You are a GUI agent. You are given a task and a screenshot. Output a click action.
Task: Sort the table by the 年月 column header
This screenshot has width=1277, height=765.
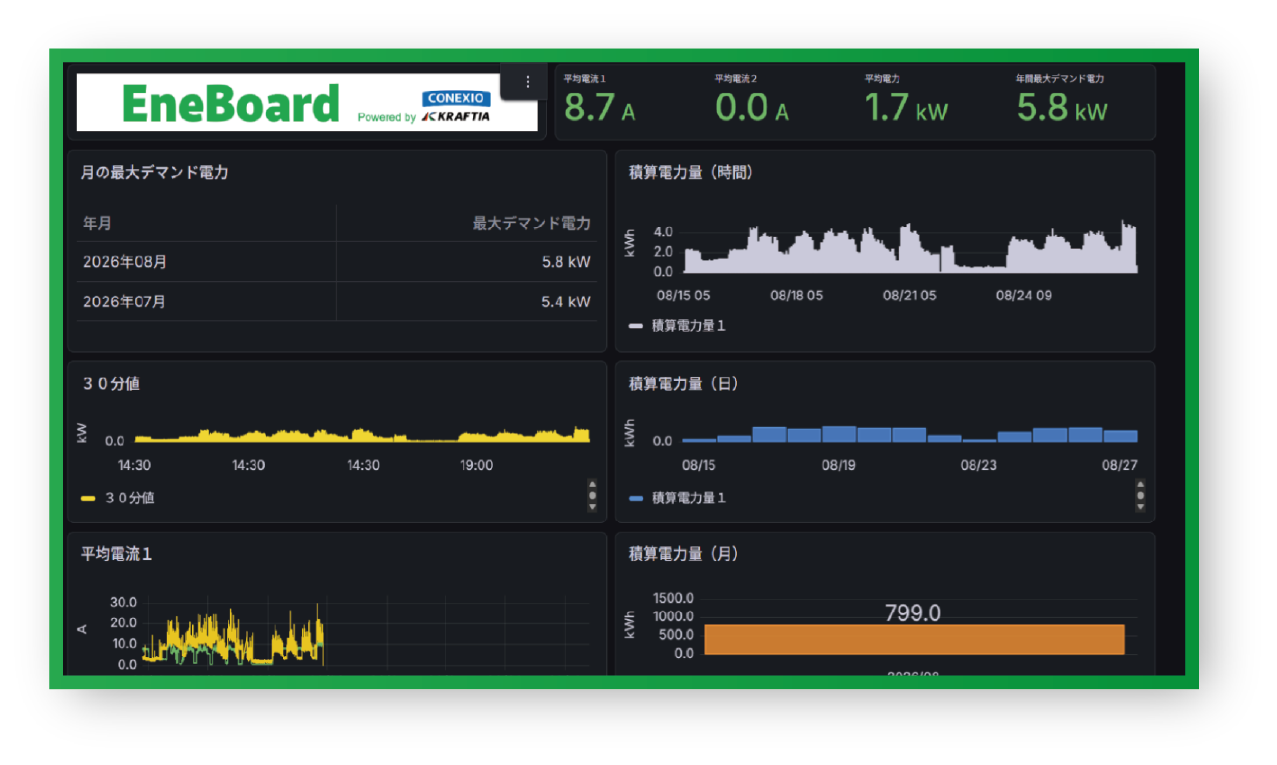pos(98,223)
